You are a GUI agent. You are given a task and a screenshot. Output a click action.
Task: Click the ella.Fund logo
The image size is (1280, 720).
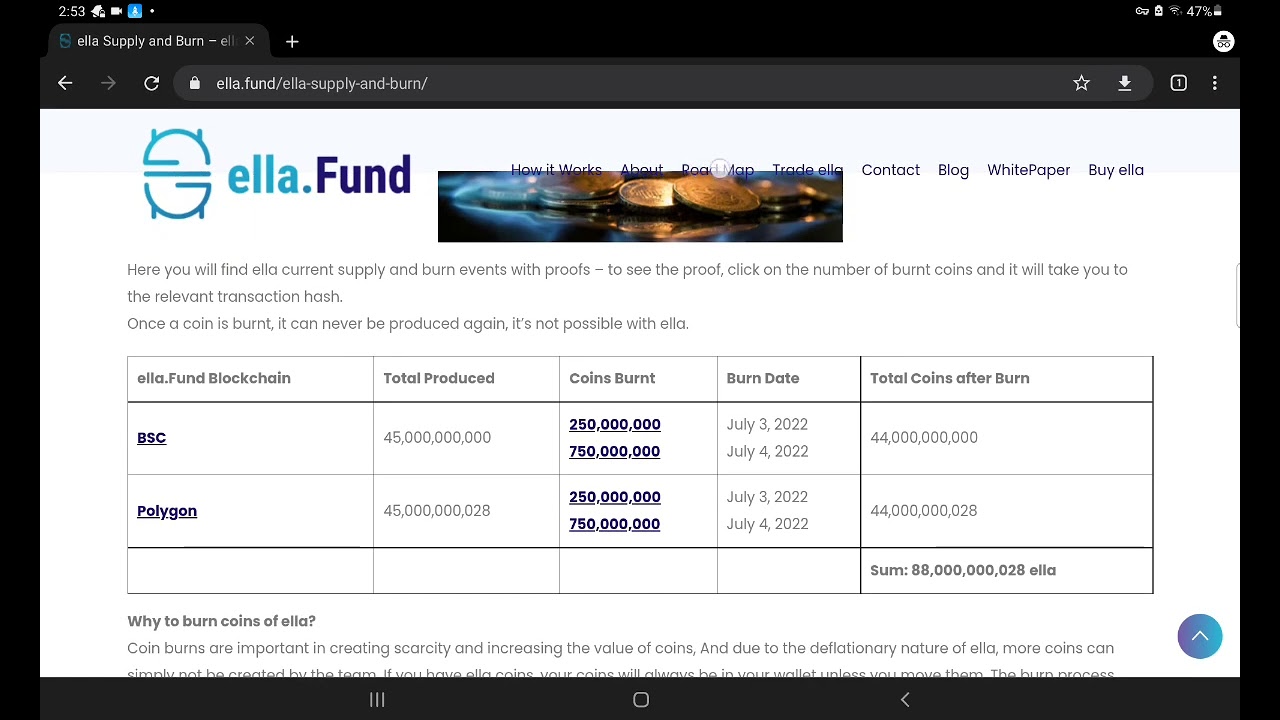pyautogui.click(x=277, y=174)
